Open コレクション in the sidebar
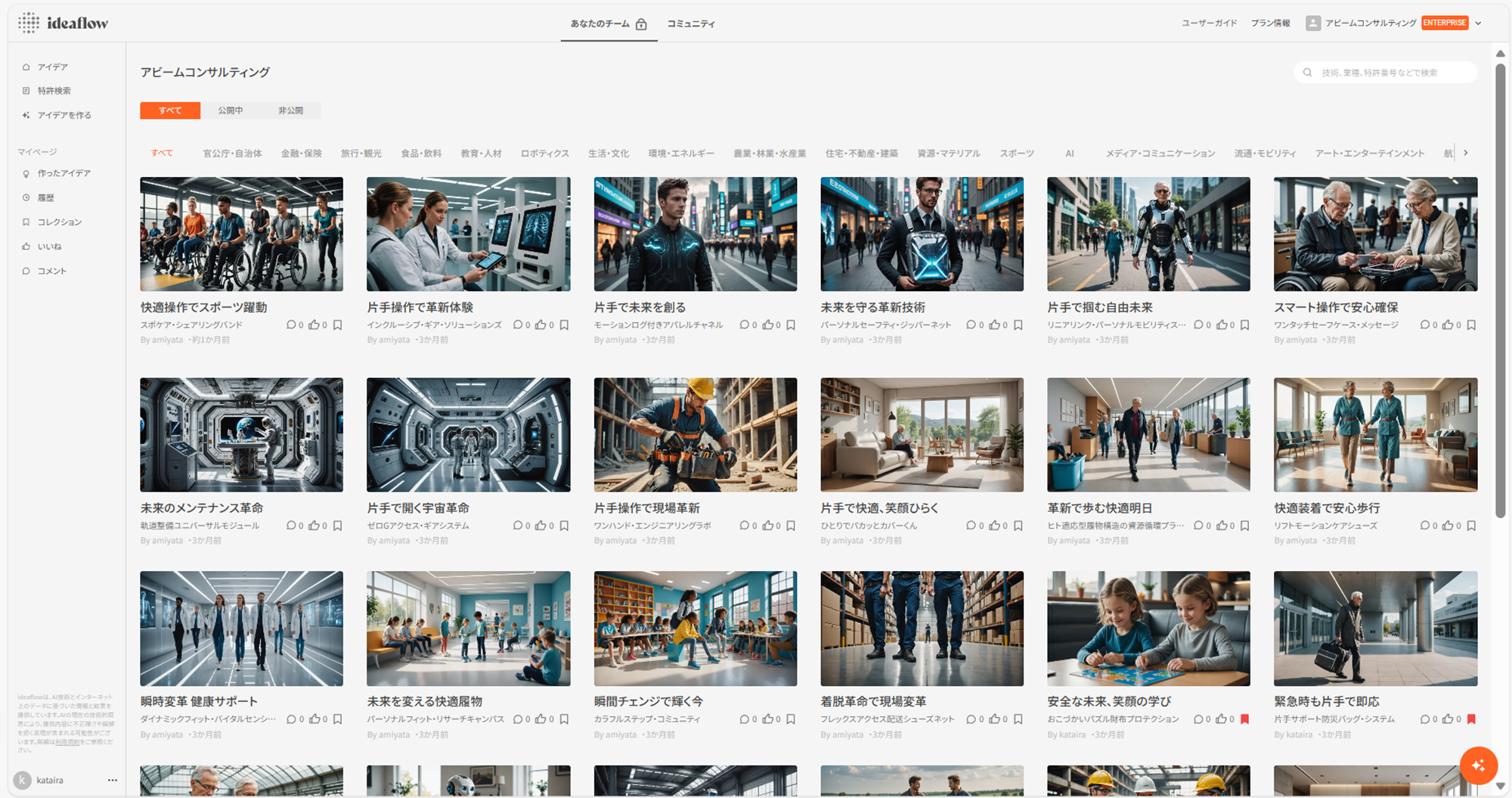This screenshot has width=1512, height=798. pyautogui.click(x=60, y=221)
